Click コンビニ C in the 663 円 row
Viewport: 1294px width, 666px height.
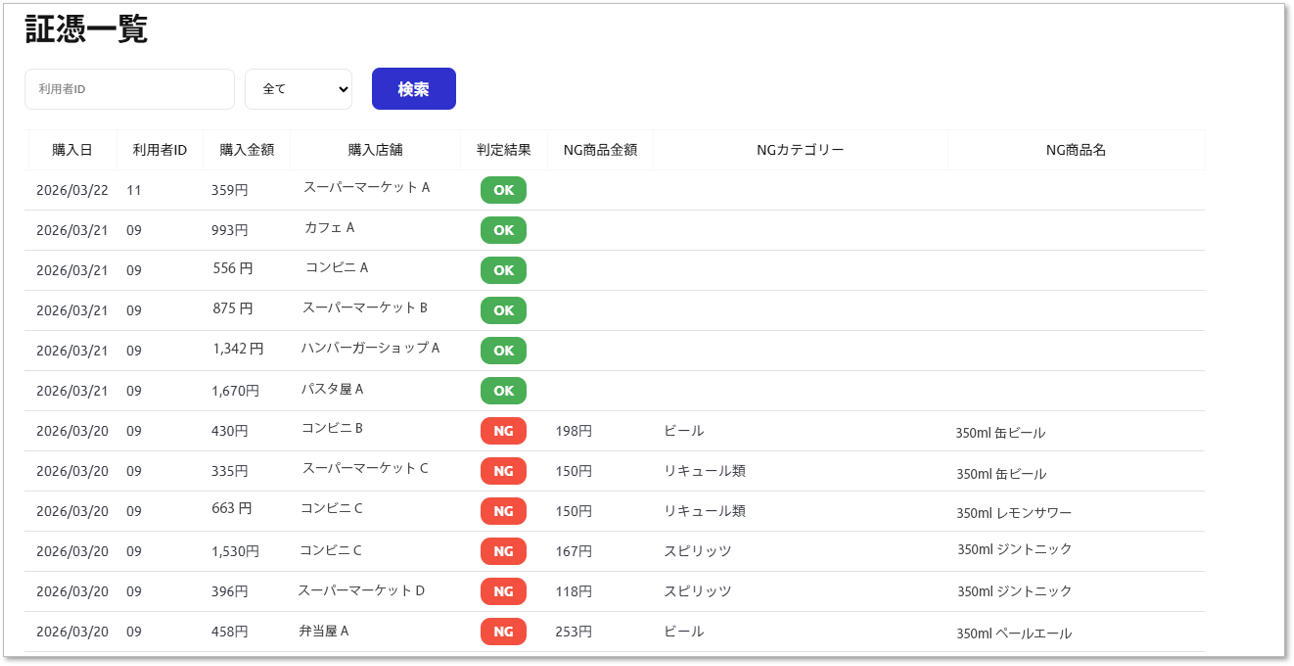(332, 508)
